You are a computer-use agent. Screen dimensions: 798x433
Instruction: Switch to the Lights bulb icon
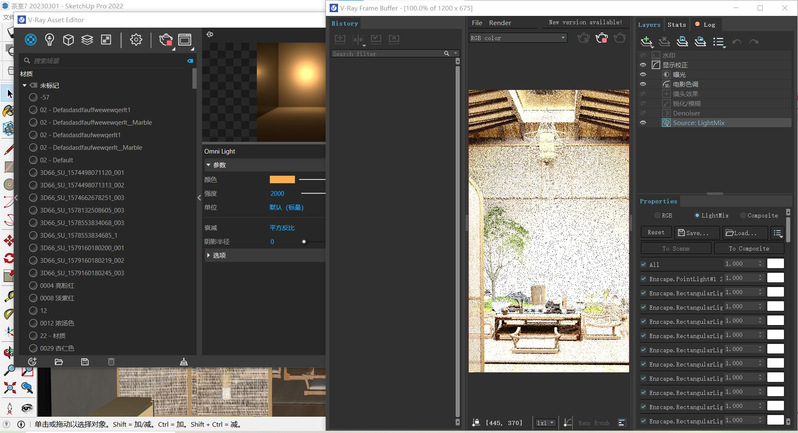tap(50, 40)
